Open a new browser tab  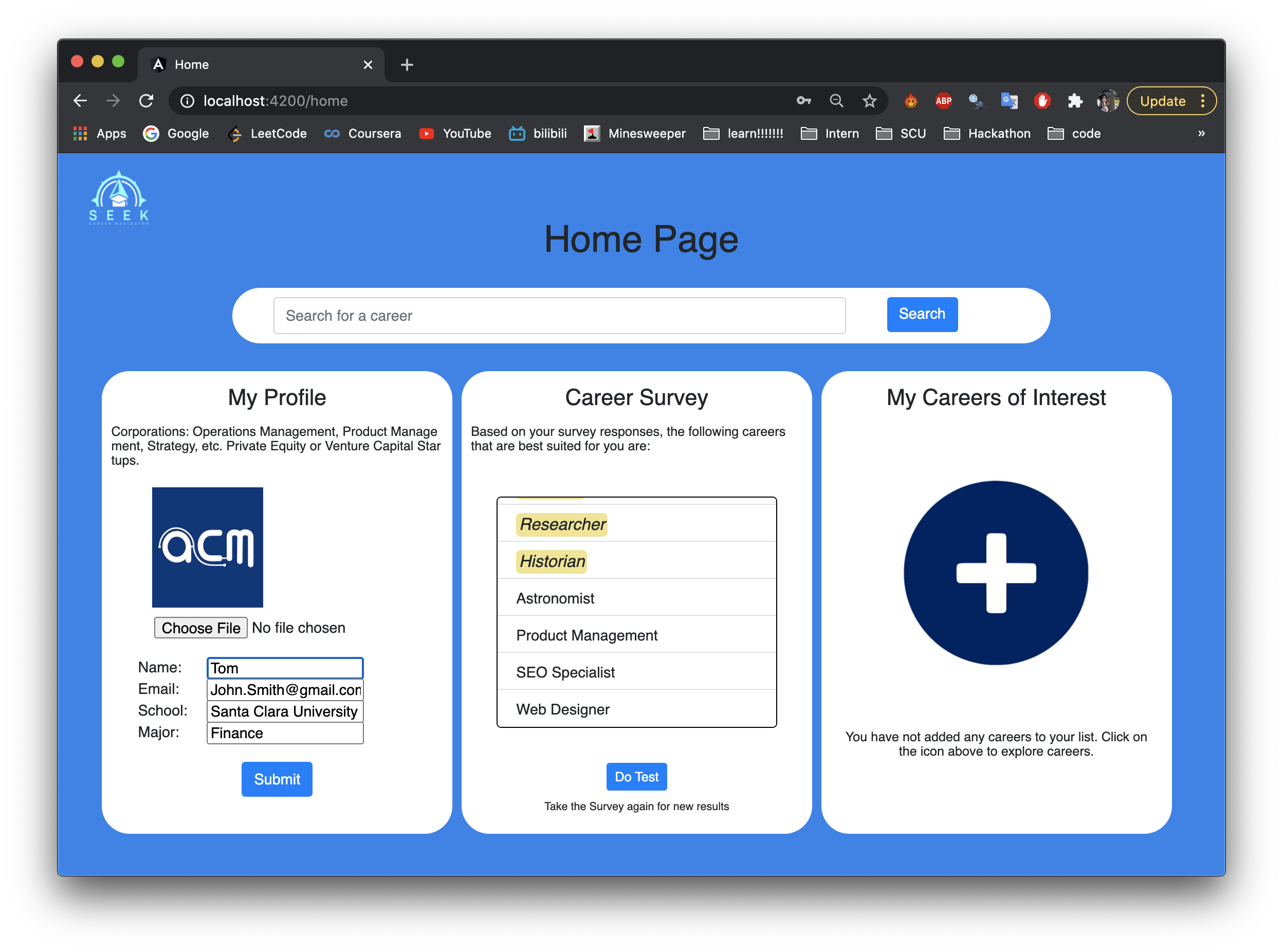click(407, 65)
